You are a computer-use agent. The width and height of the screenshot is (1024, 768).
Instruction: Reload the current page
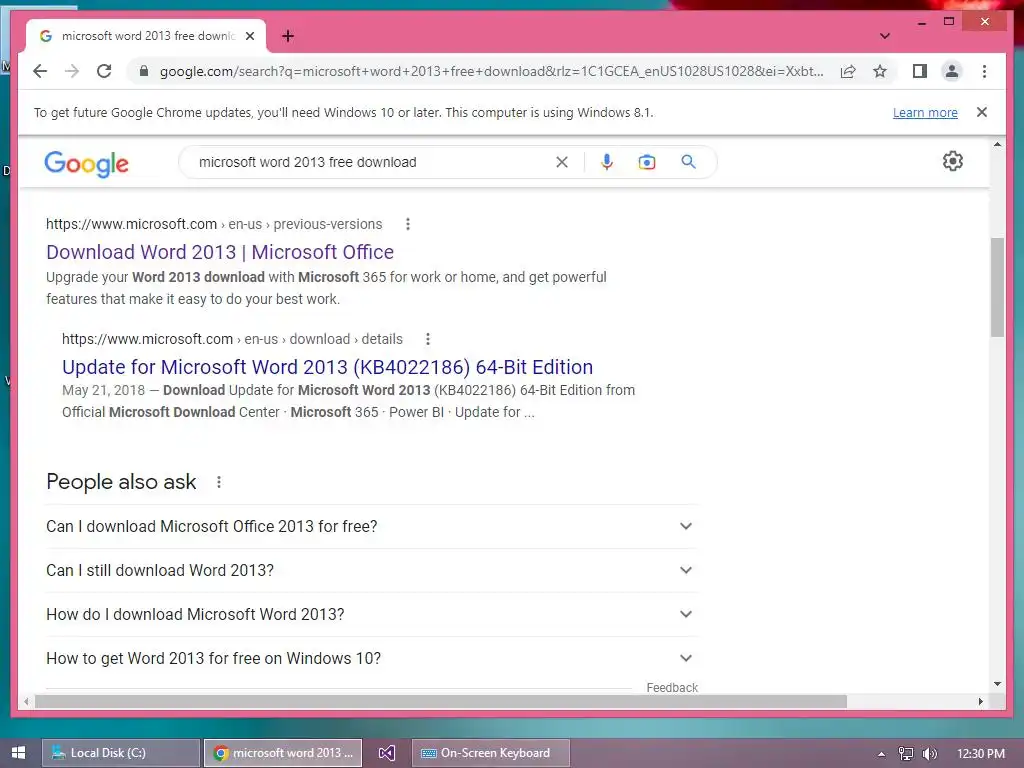click(104, 71)
